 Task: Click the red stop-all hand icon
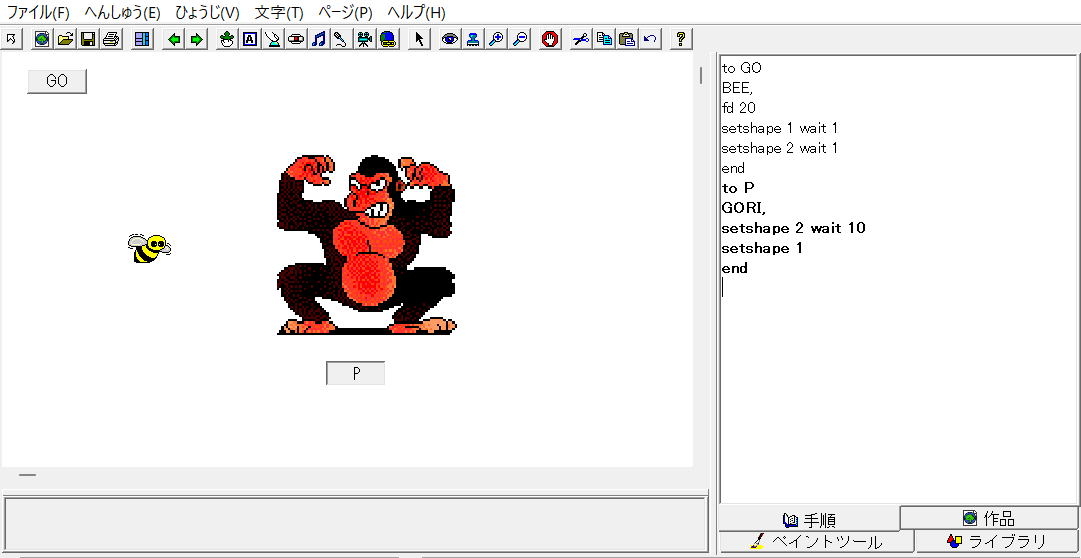click(x=549, y=39)
